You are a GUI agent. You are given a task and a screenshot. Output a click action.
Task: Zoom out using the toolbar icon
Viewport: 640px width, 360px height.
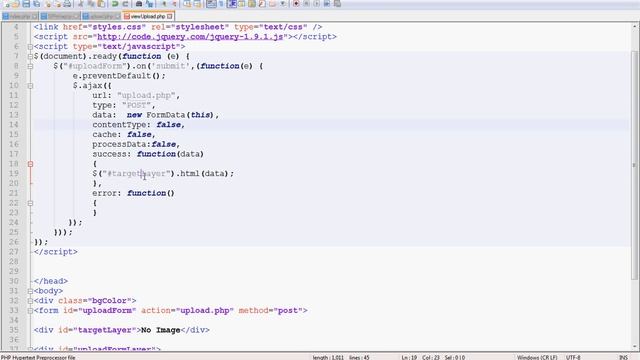(x=175, y=4)
